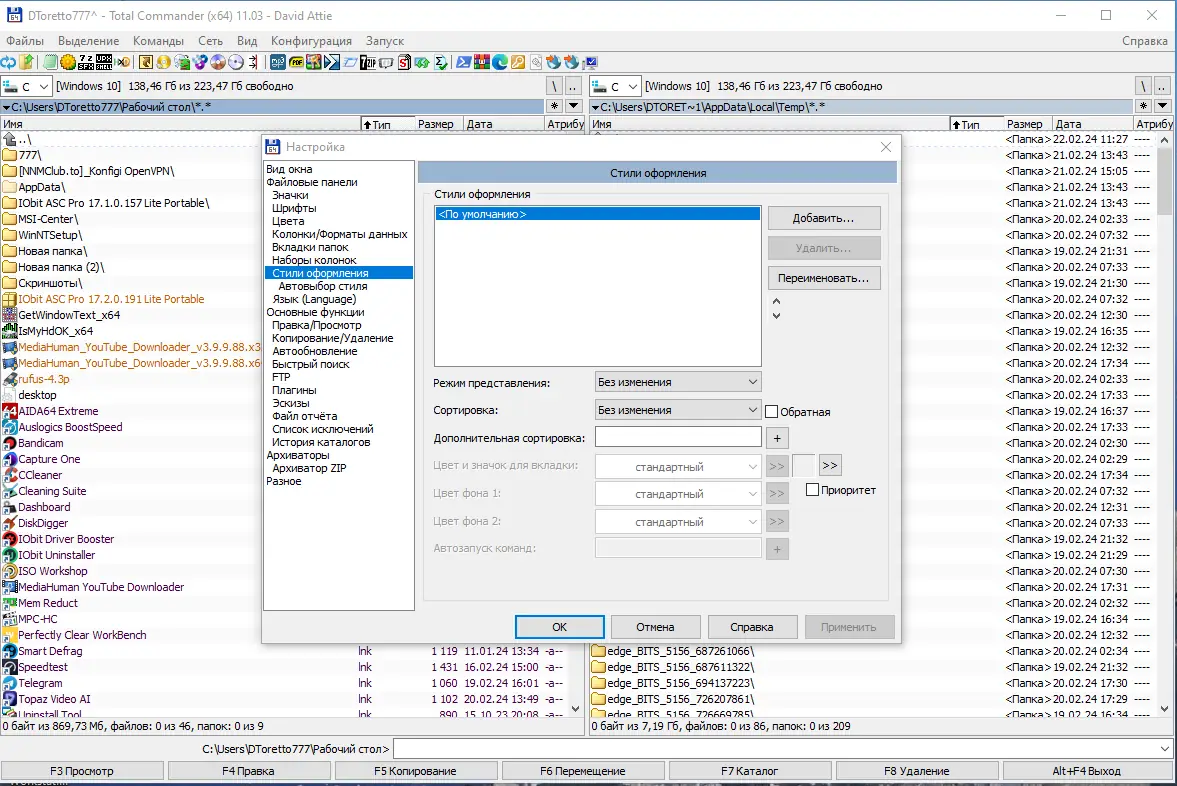The image size is (1177, 786).
Task: Click the Отмена button
Action: tap(655, 627)
